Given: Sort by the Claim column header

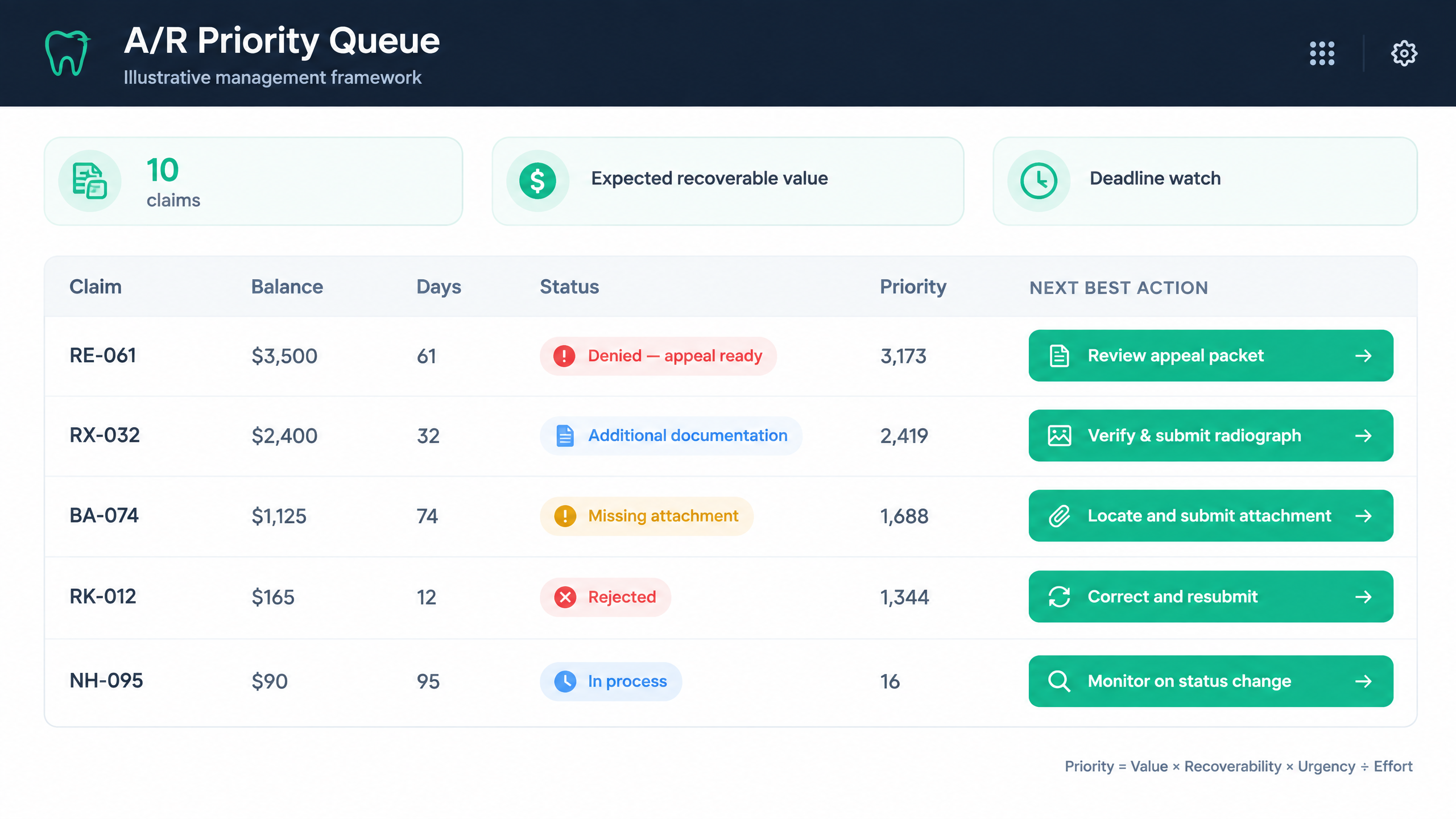Looking at the screenshot, I should [x=96, y=287].
